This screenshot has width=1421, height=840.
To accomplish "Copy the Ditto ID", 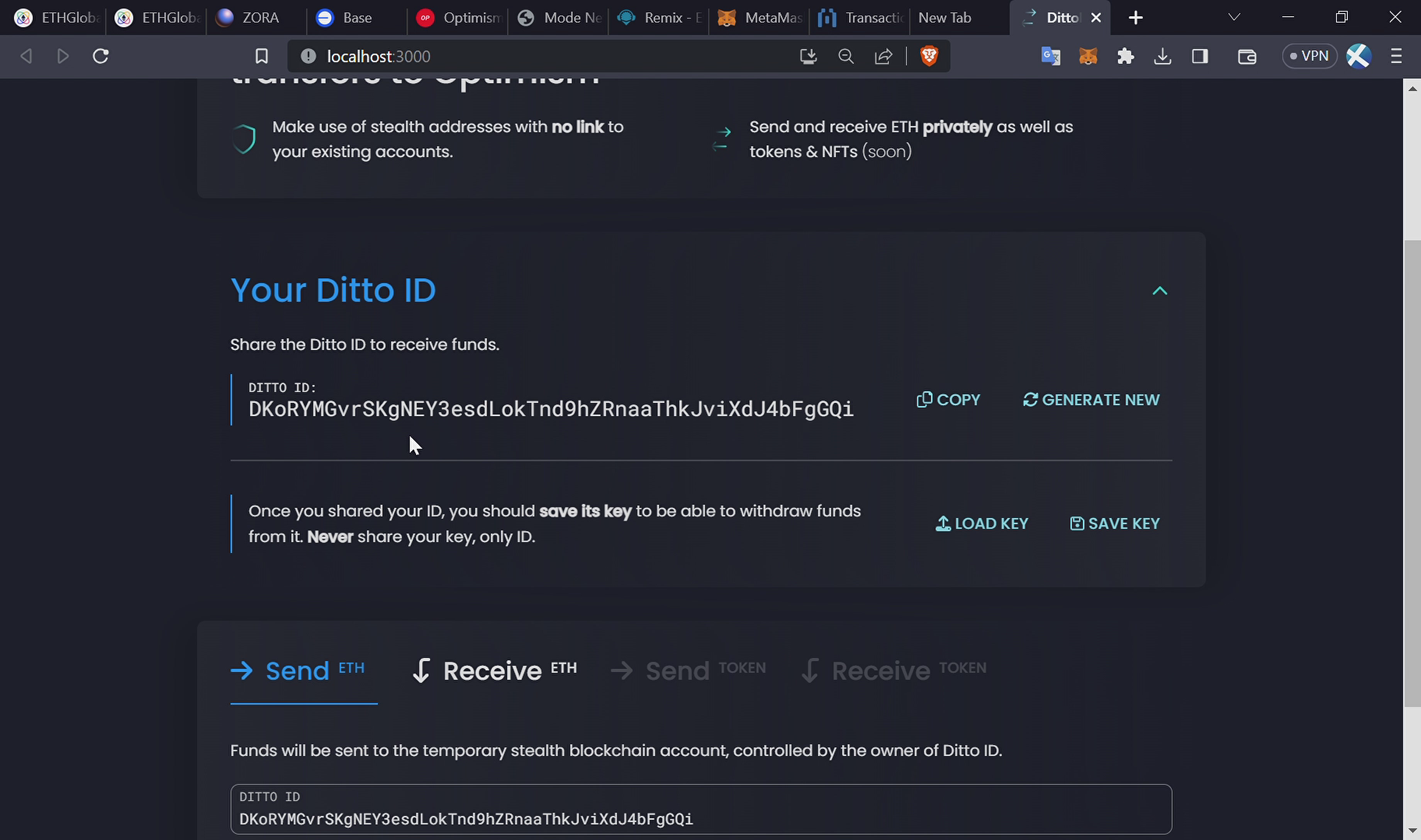I will 948,400.
